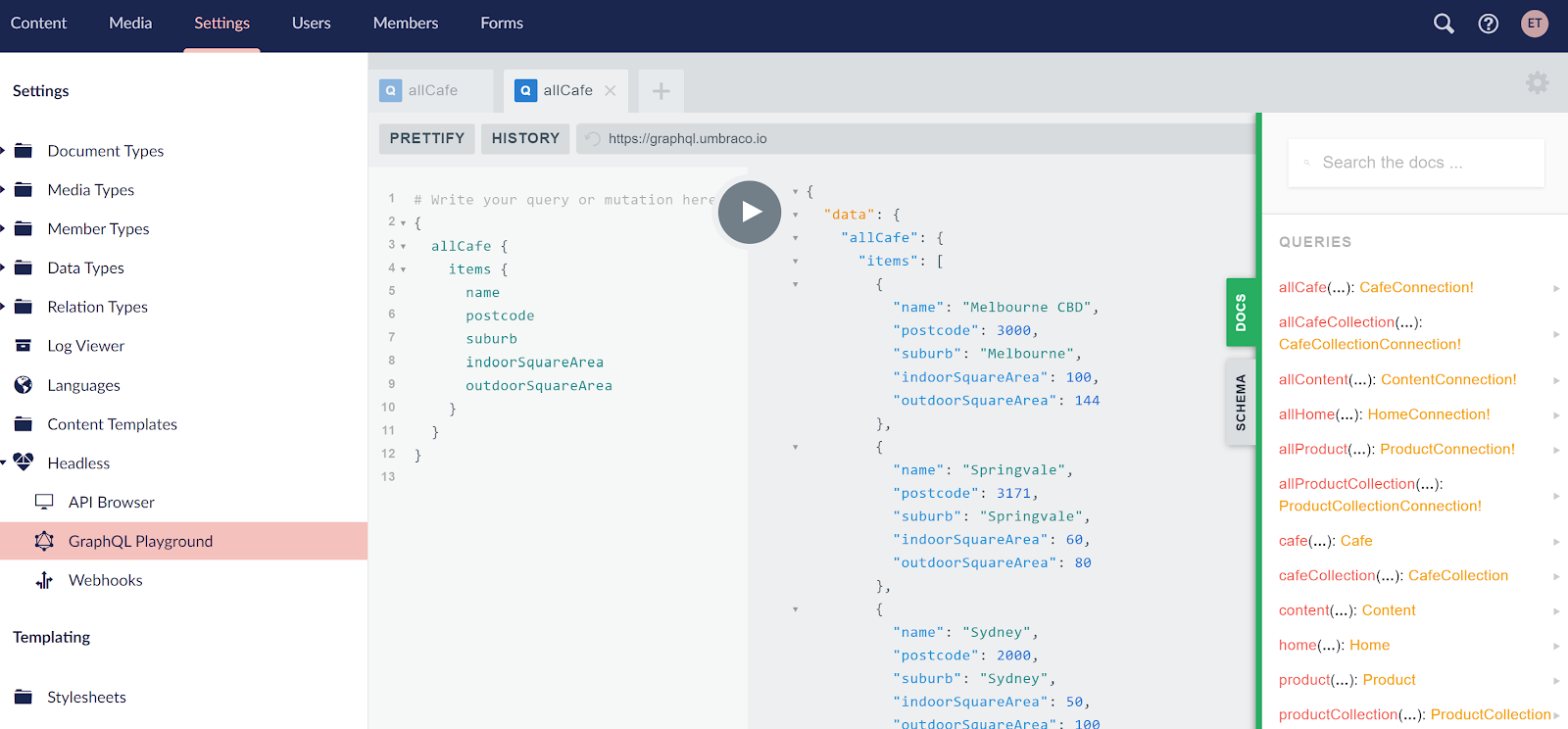
Task: Click the Search the docs field
Action: coord(1416,163)
